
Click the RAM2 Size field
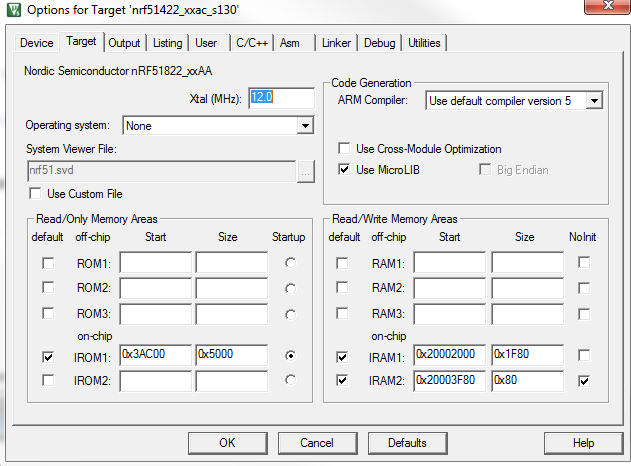click(527, 288)
